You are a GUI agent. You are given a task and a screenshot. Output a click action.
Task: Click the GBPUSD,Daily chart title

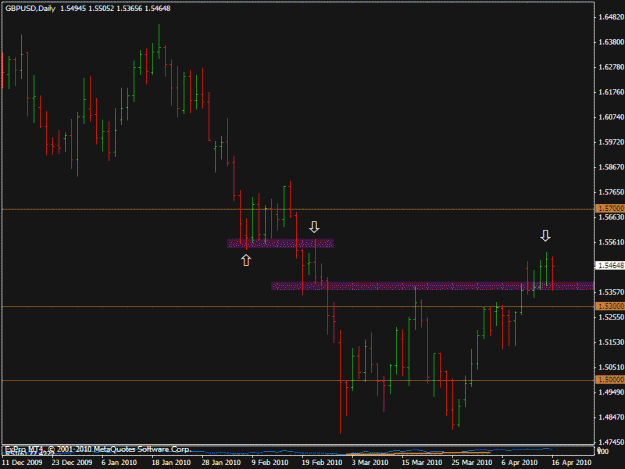pyautogui.click(x=30, y=8)
